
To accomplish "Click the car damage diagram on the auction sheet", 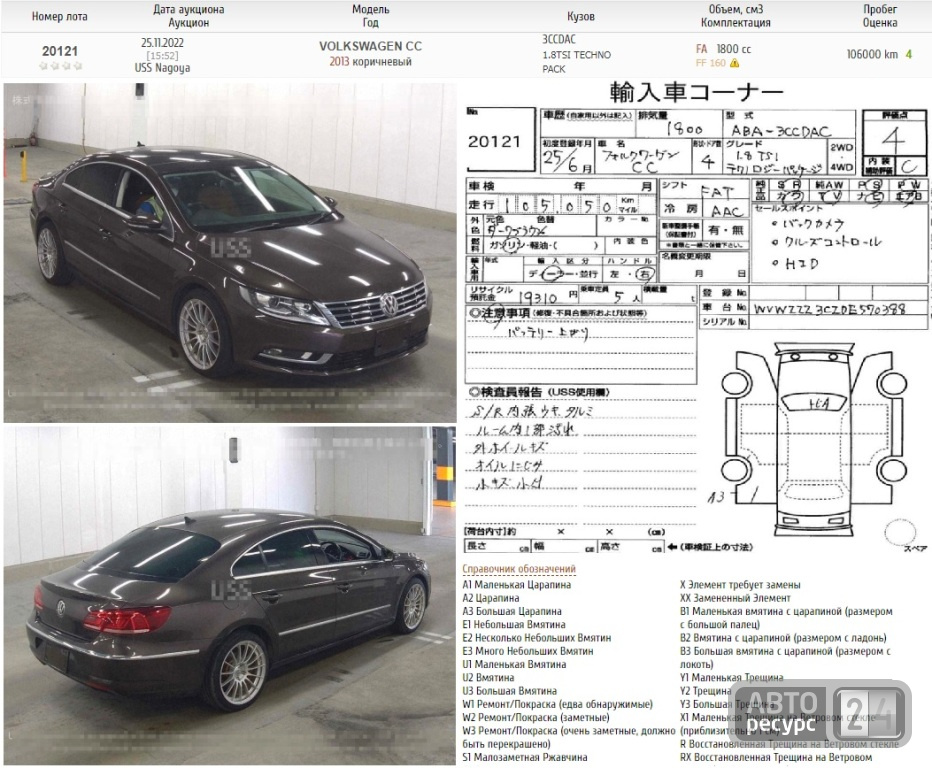I will [814, 441].
